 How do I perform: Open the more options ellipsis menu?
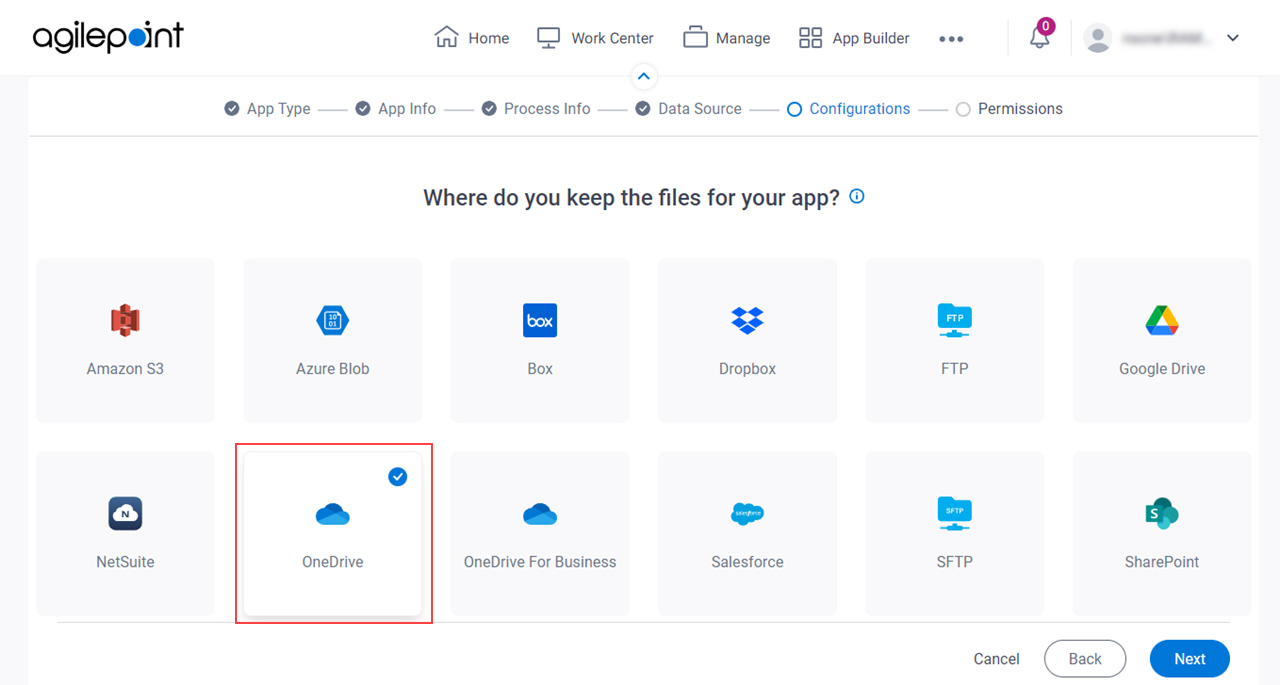951,39
